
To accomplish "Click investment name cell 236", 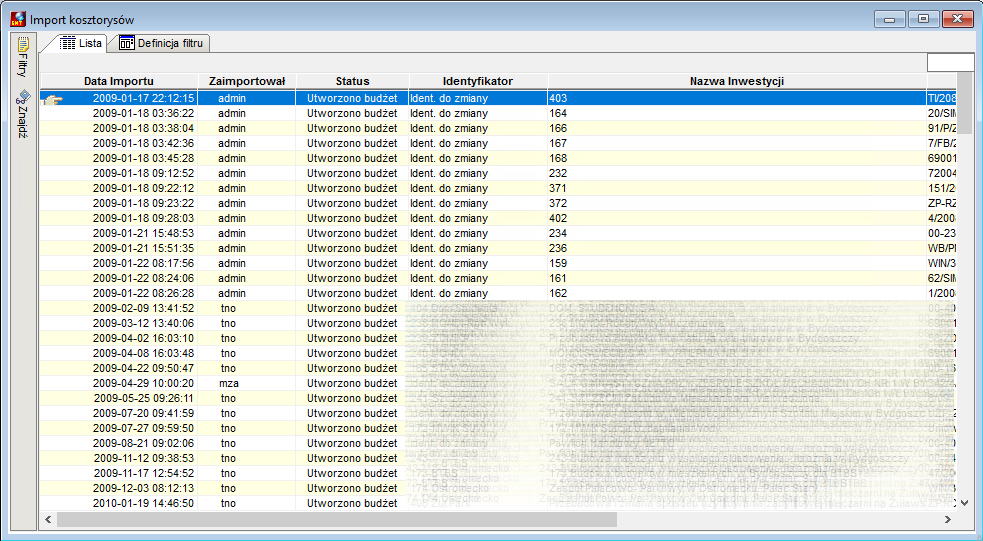I will click(737, 249).
